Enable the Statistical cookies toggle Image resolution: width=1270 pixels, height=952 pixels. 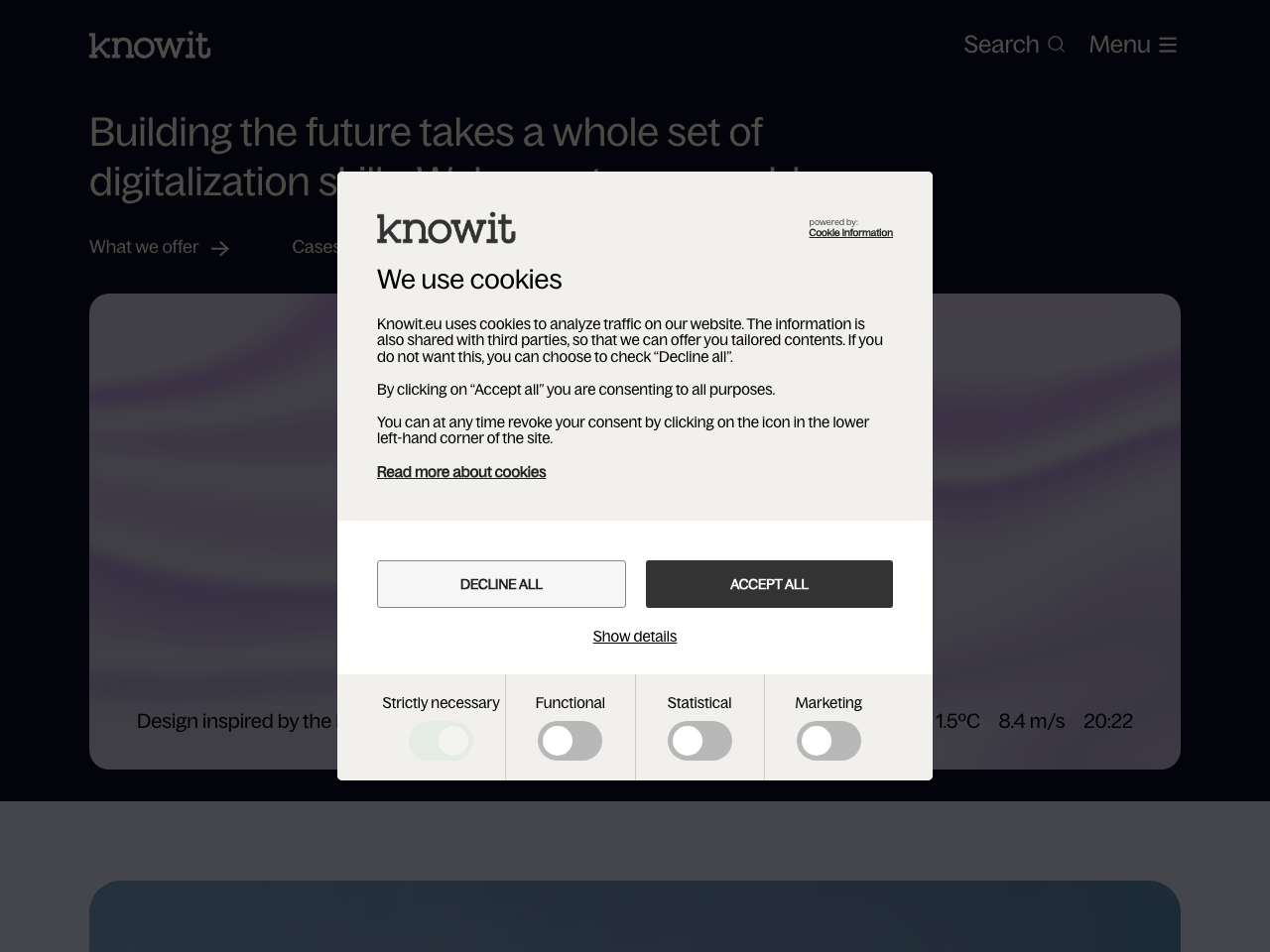click(x=699, y=741)
